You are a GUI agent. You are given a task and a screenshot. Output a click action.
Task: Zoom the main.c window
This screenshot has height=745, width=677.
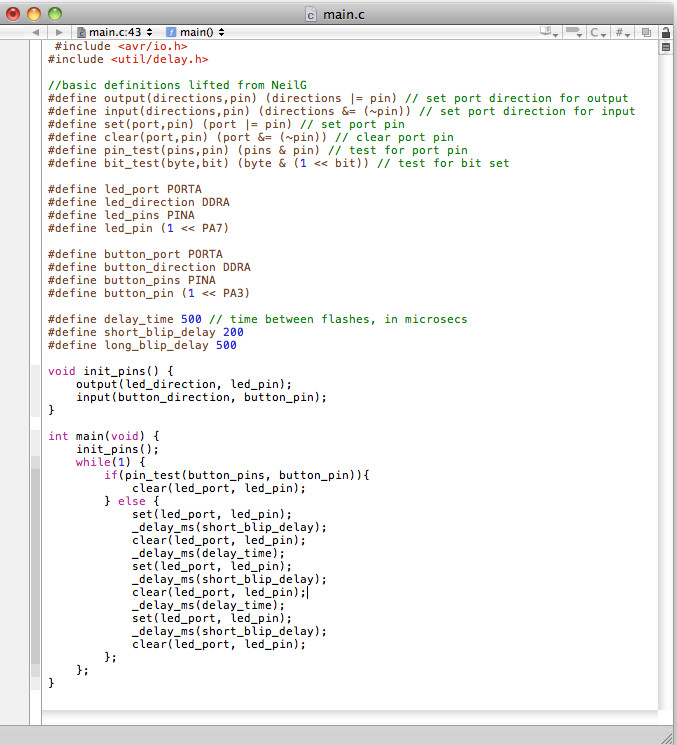pos(55,14)
